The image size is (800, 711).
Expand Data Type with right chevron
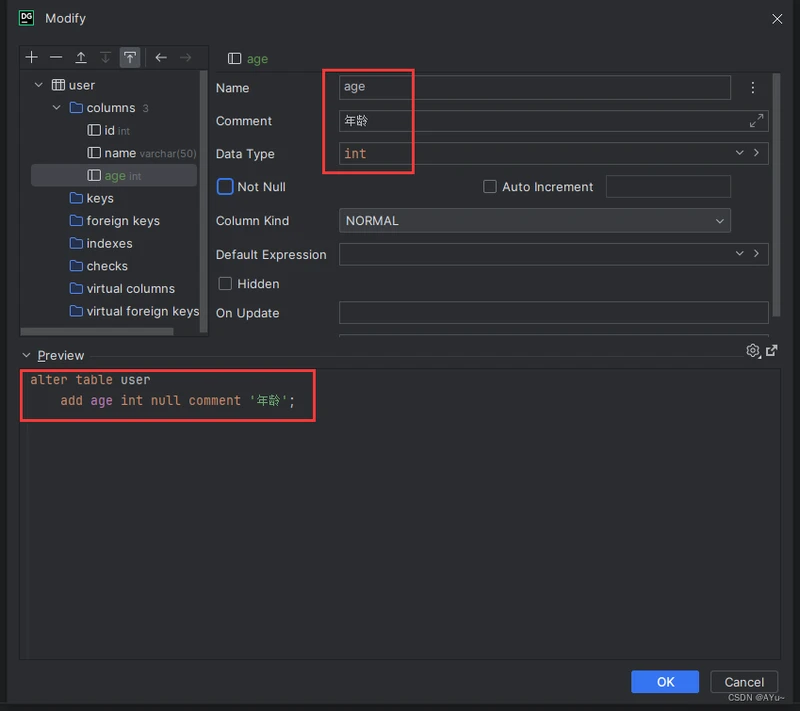756,153
